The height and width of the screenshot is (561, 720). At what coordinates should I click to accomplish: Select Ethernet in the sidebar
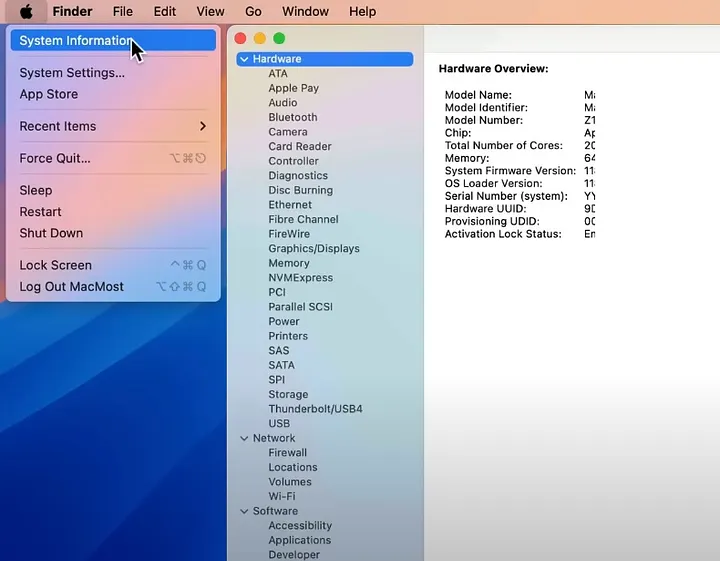click(290, 205)
